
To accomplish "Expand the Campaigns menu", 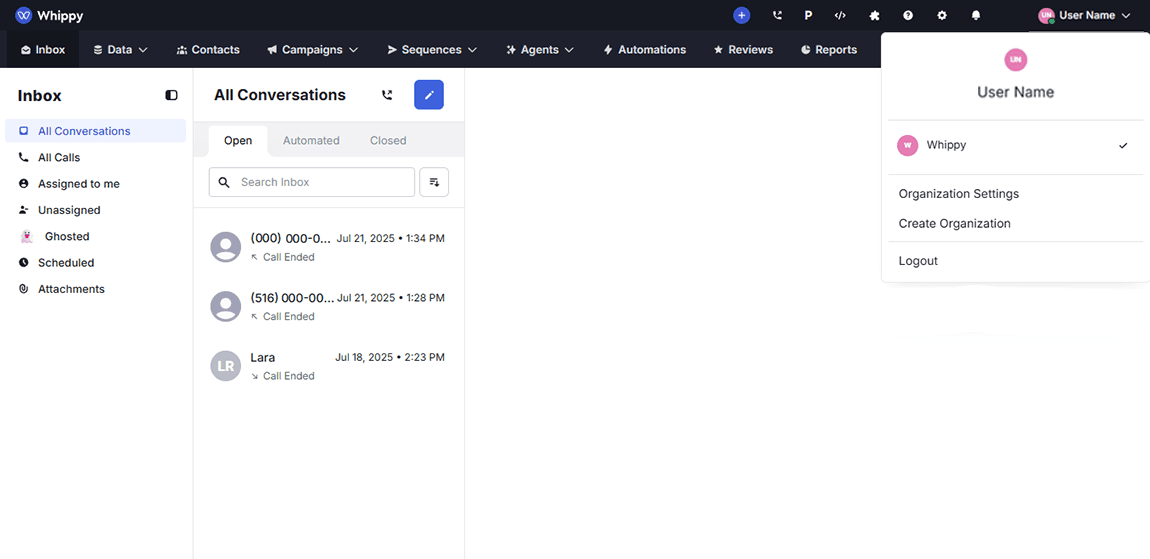I will coord(312,50).
